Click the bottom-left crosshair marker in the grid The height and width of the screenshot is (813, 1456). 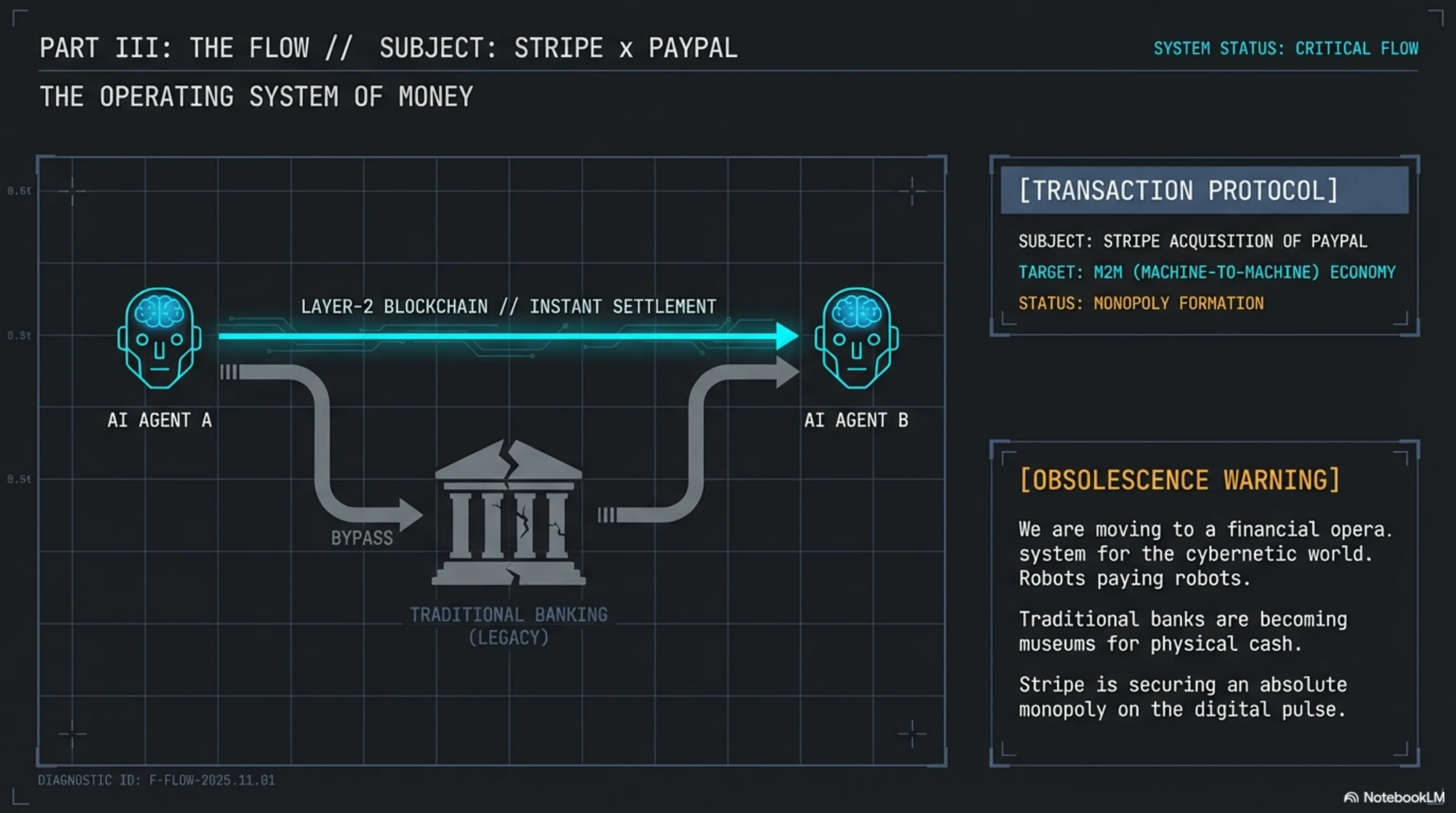click(x=72, y=734)
